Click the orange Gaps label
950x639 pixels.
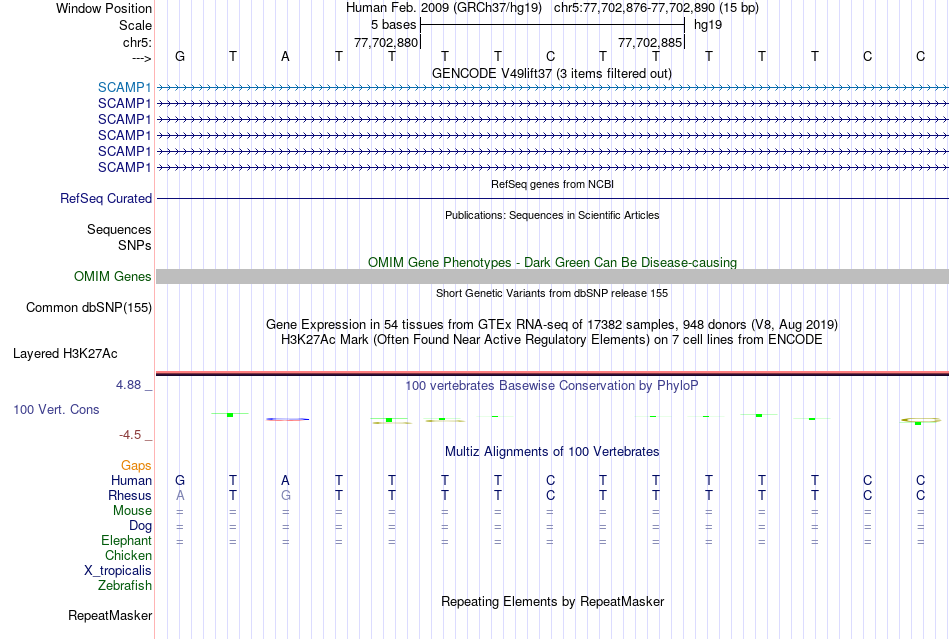click(x=136, y=465)
